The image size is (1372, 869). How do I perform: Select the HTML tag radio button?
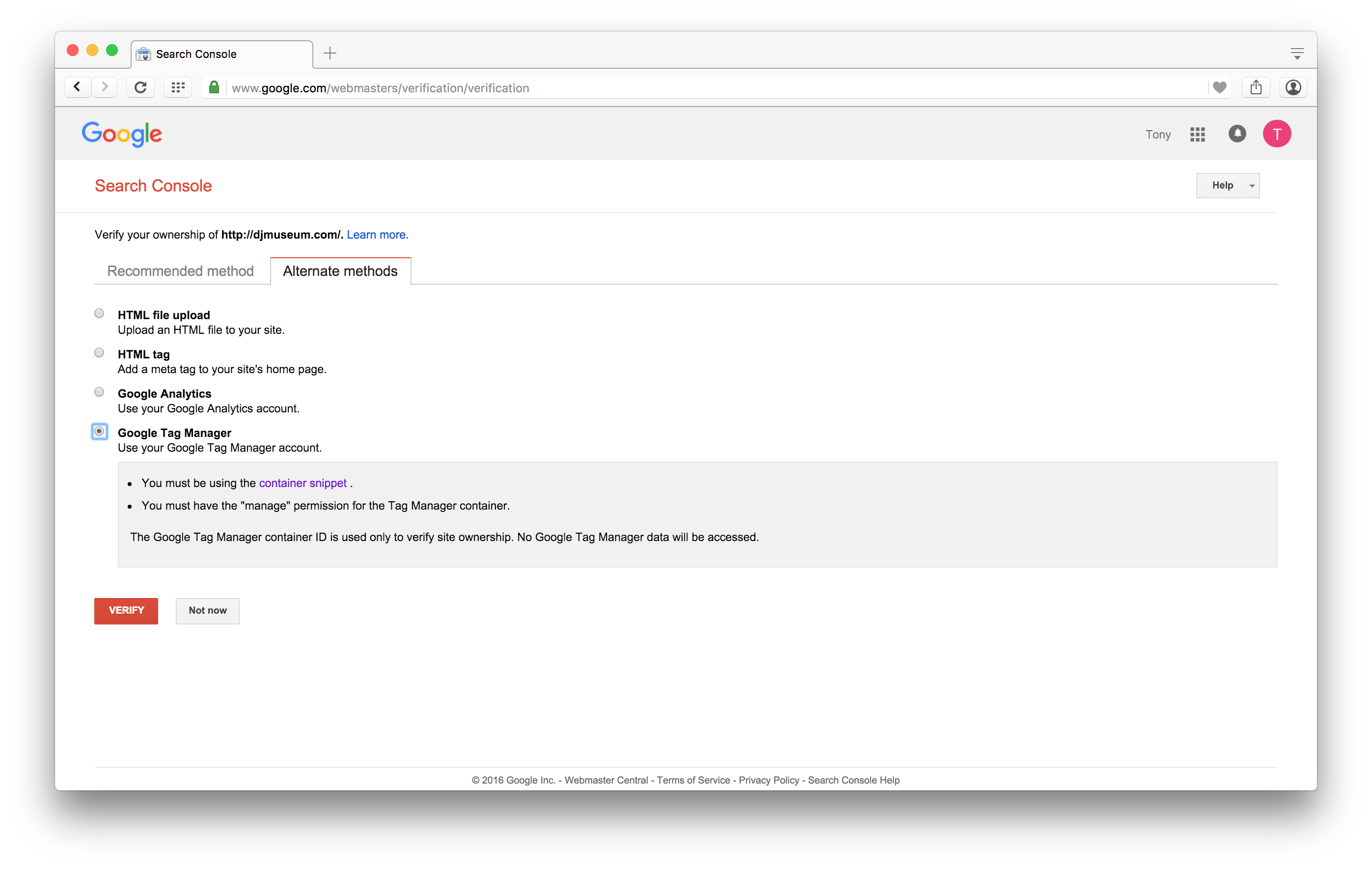[x=99, y=353]
